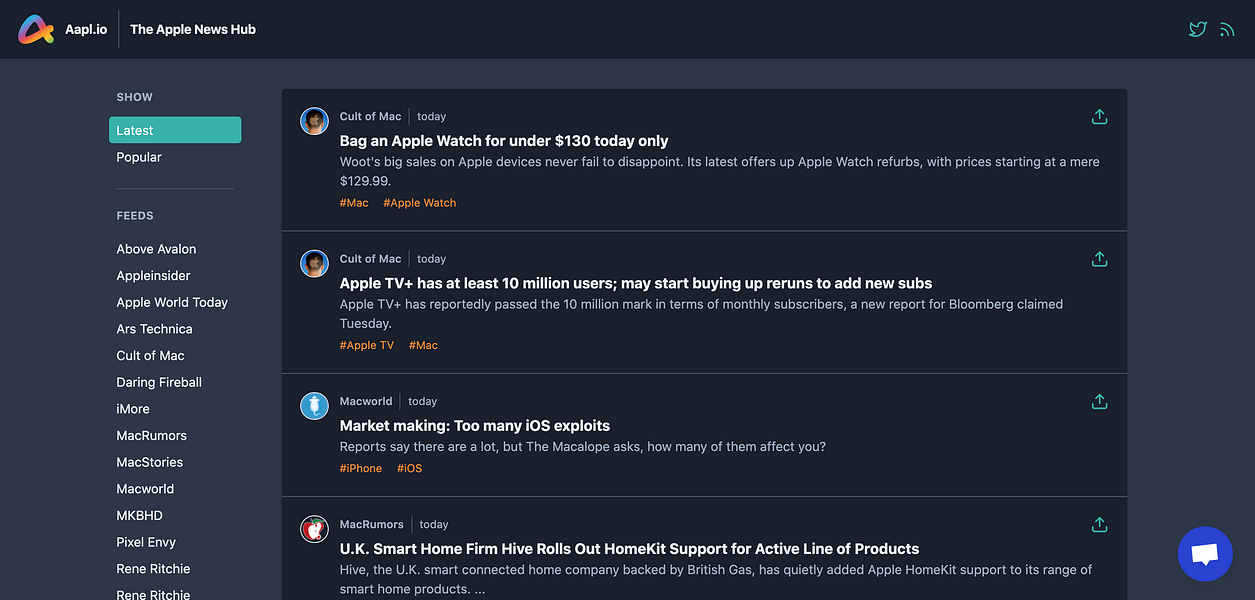Open the Daring Fireball feed
The height and width of the screenshot is (600, 1255).
[159, 382]
